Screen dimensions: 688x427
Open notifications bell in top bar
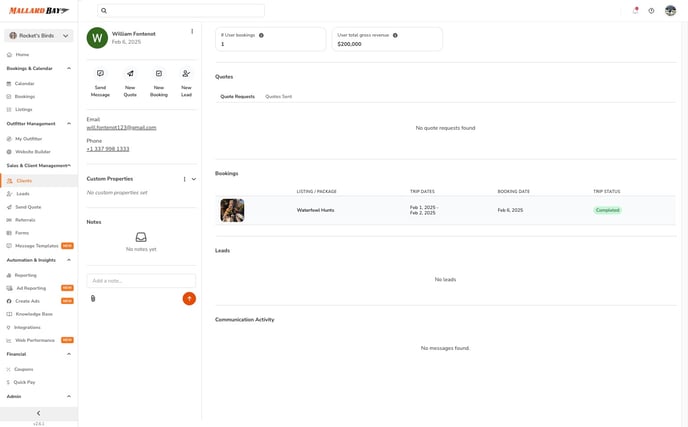(x=635, y=11)
